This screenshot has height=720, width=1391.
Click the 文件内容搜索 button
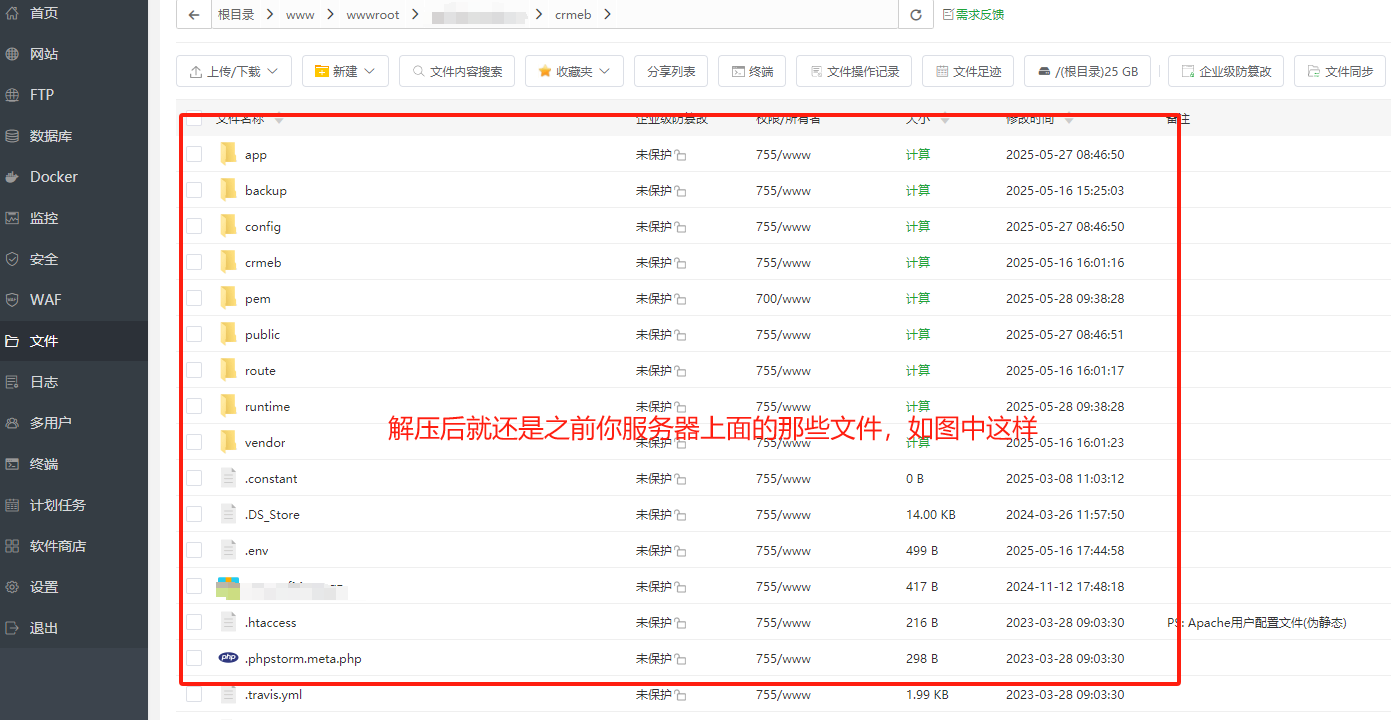tap(457, 72)
